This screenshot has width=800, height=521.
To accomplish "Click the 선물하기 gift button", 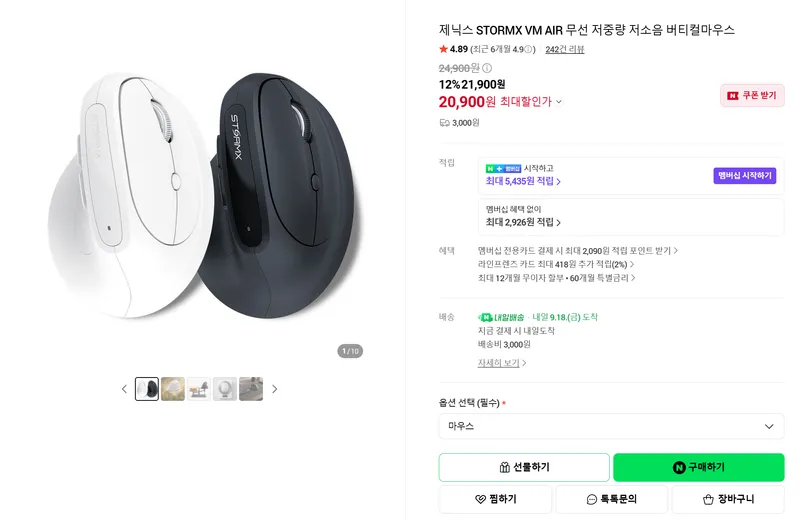I will 524,467.
